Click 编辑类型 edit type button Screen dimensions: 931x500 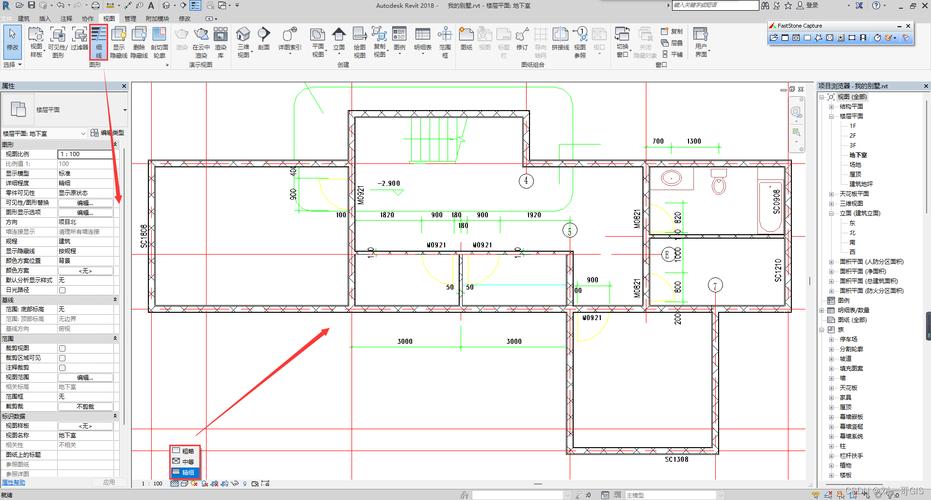tap(107, 133)
